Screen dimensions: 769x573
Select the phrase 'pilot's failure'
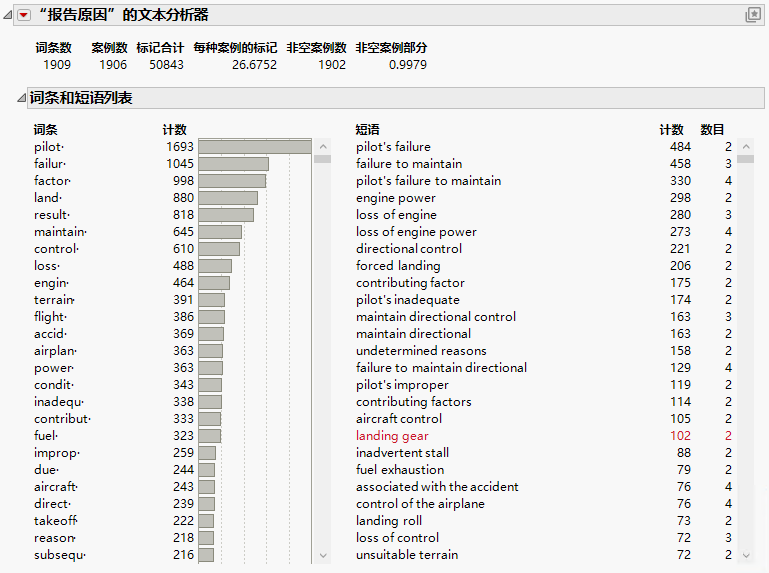click(393, 147)
